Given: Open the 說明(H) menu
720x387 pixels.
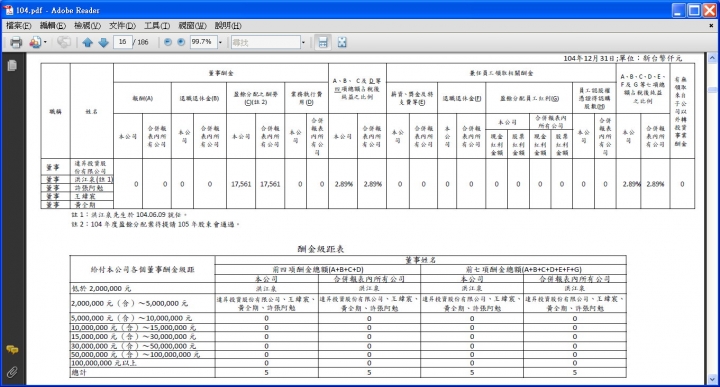Looking at the screenshot, I should (228, 26).
